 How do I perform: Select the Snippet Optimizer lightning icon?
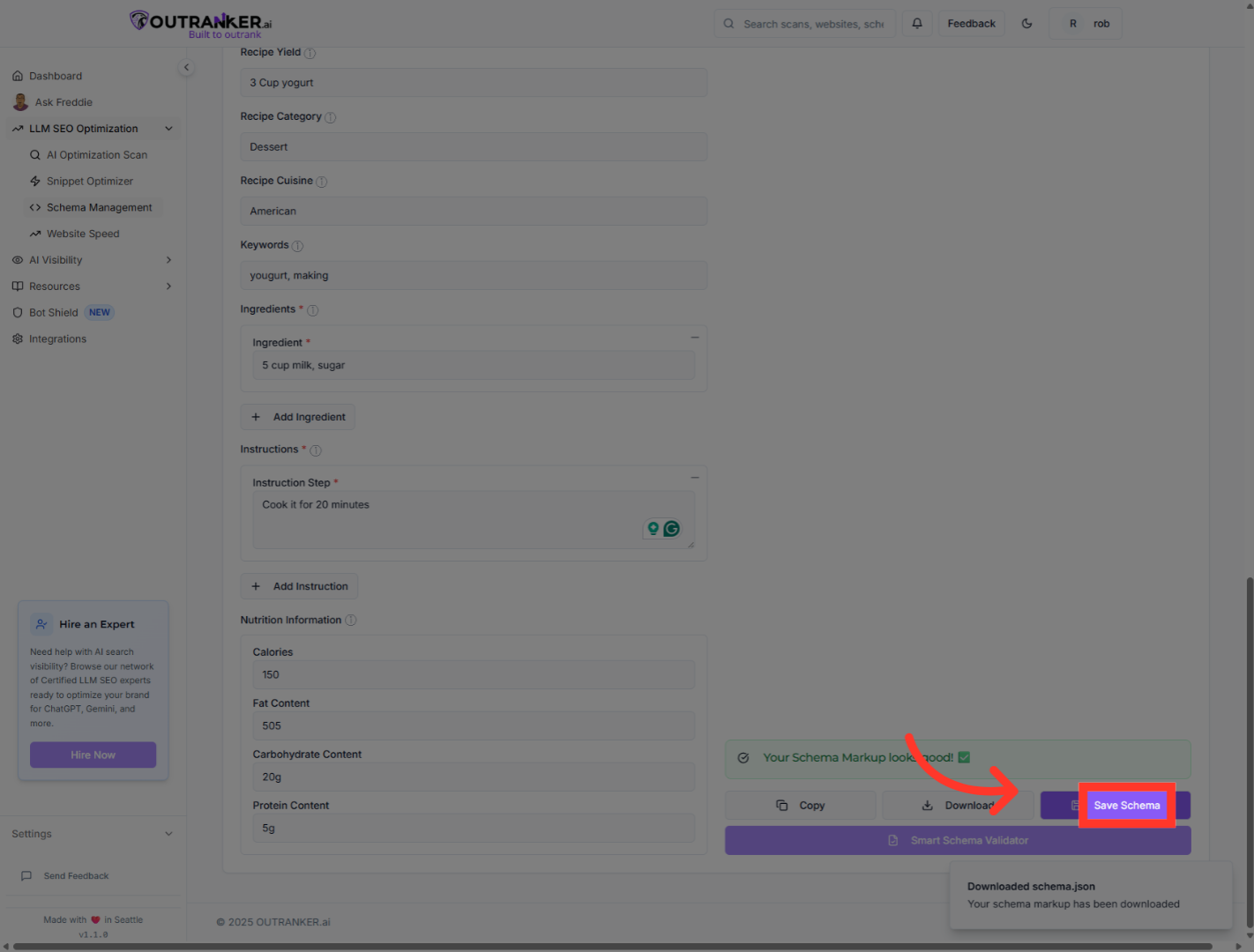pyautogui.click(x=35, y=181)
